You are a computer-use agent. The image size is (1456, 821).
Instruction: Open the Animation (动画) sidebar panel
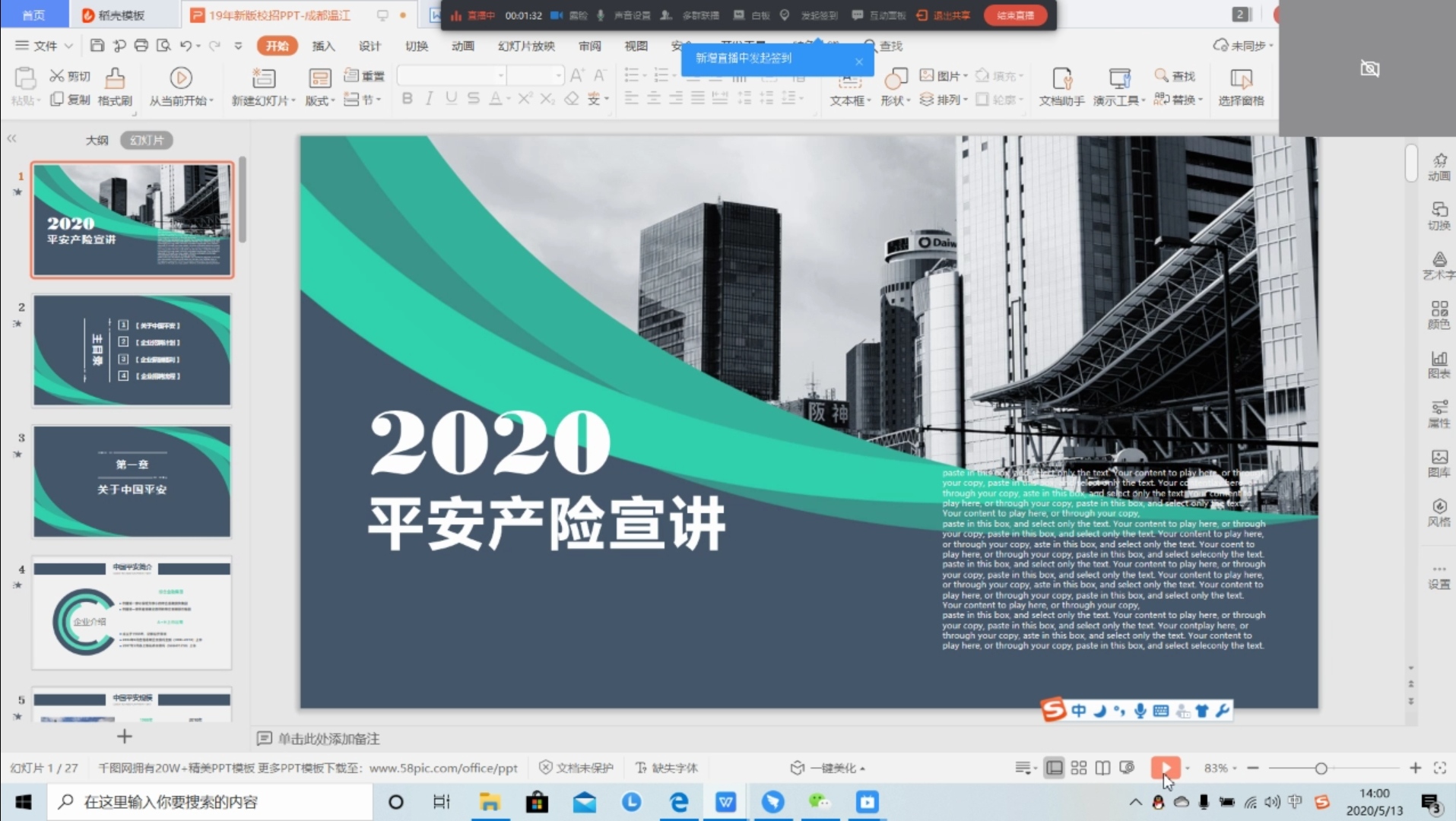(1439, 166)
